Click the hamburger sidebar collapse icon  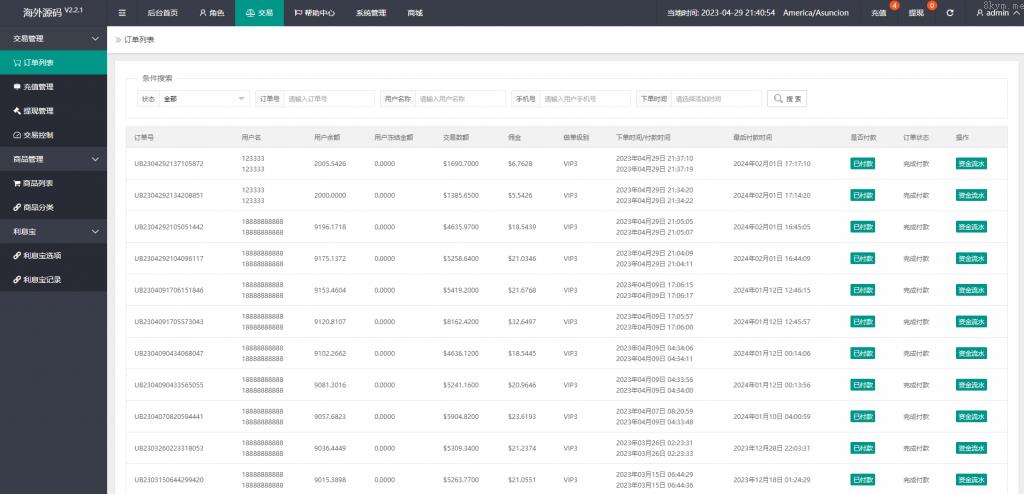[122, 13]
